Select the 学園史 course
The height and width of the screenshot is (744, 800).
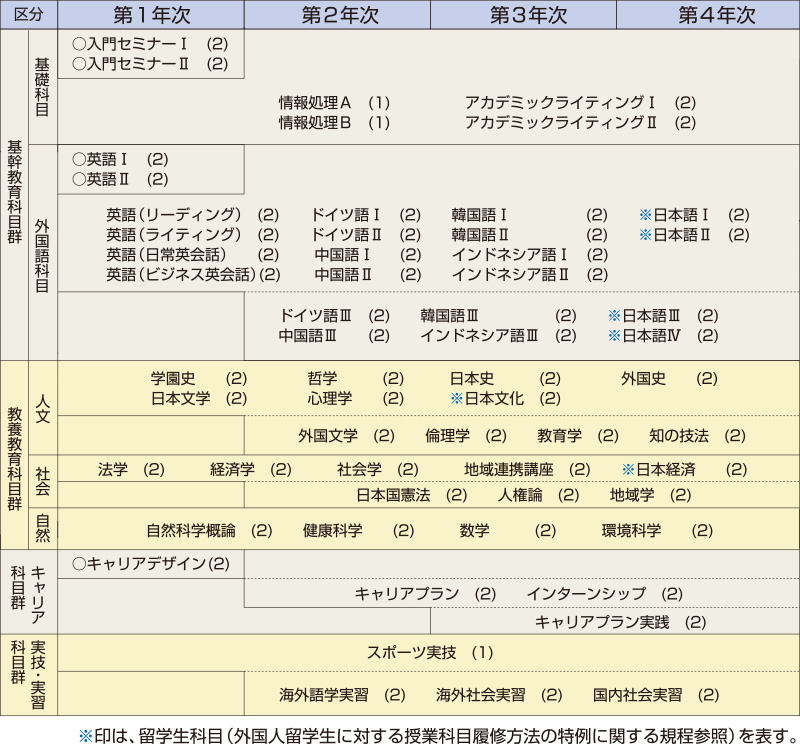(x=173, y=378)
